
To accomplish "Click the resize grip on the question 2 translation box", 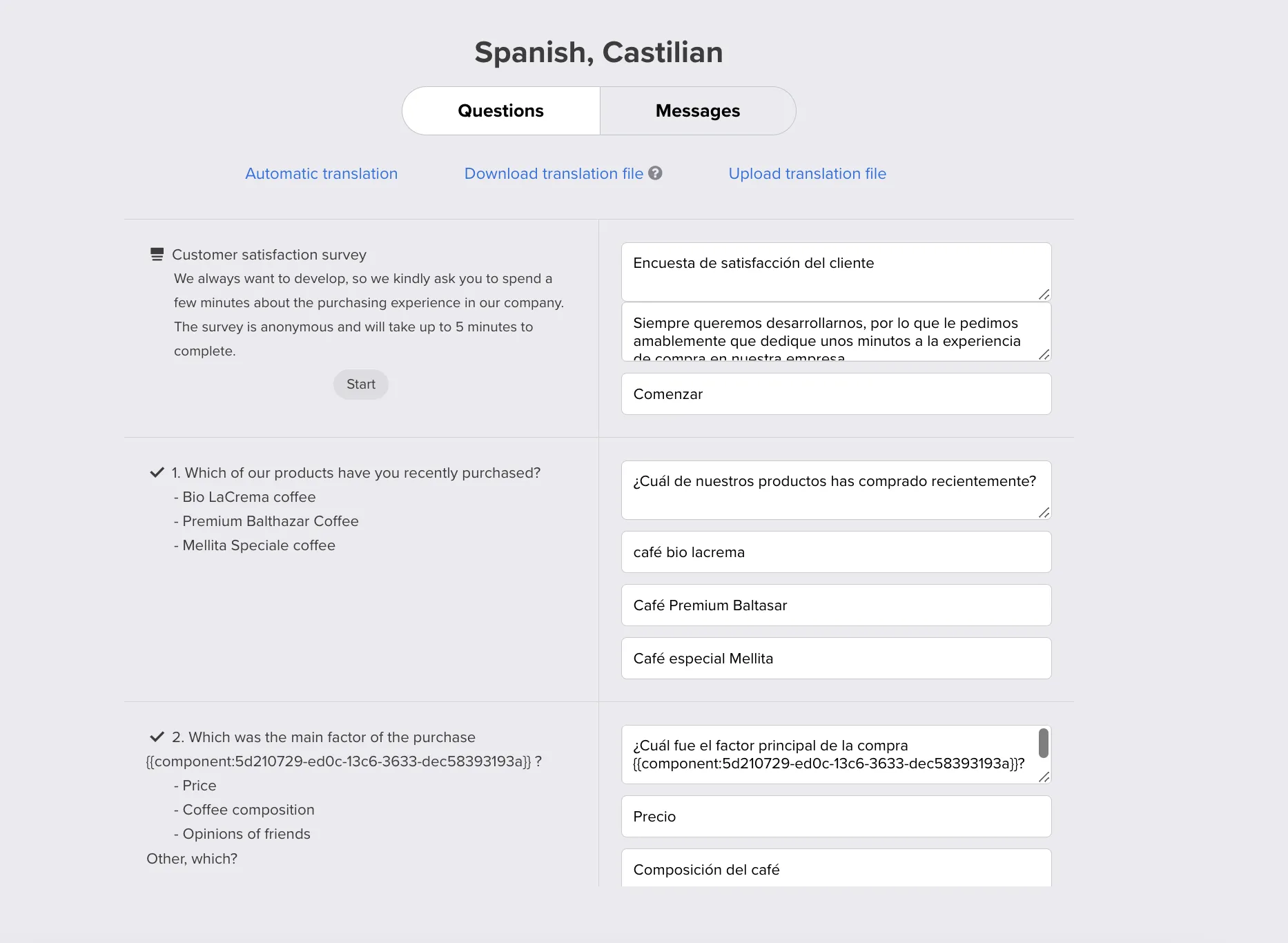I will click(x=1044, y=779).
